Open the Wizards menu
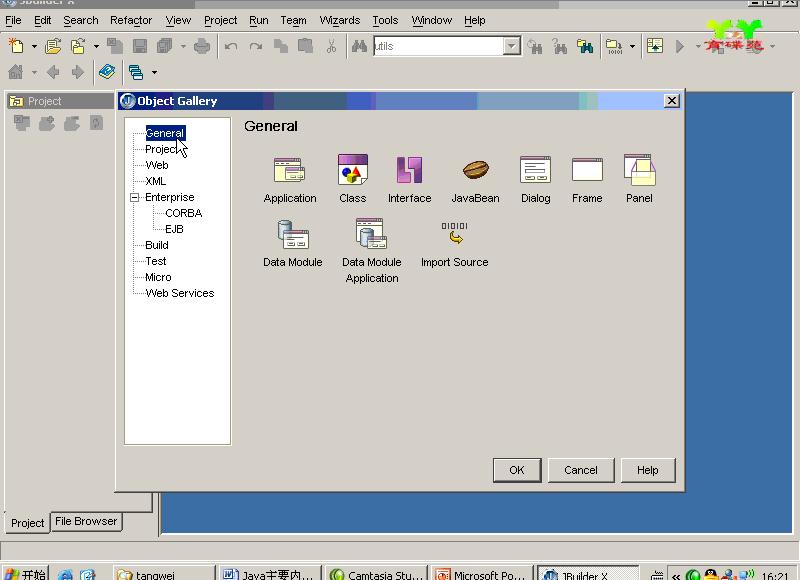Image resolution: width=800 pixels, height=580 pixels. click(x=340, y=20)
